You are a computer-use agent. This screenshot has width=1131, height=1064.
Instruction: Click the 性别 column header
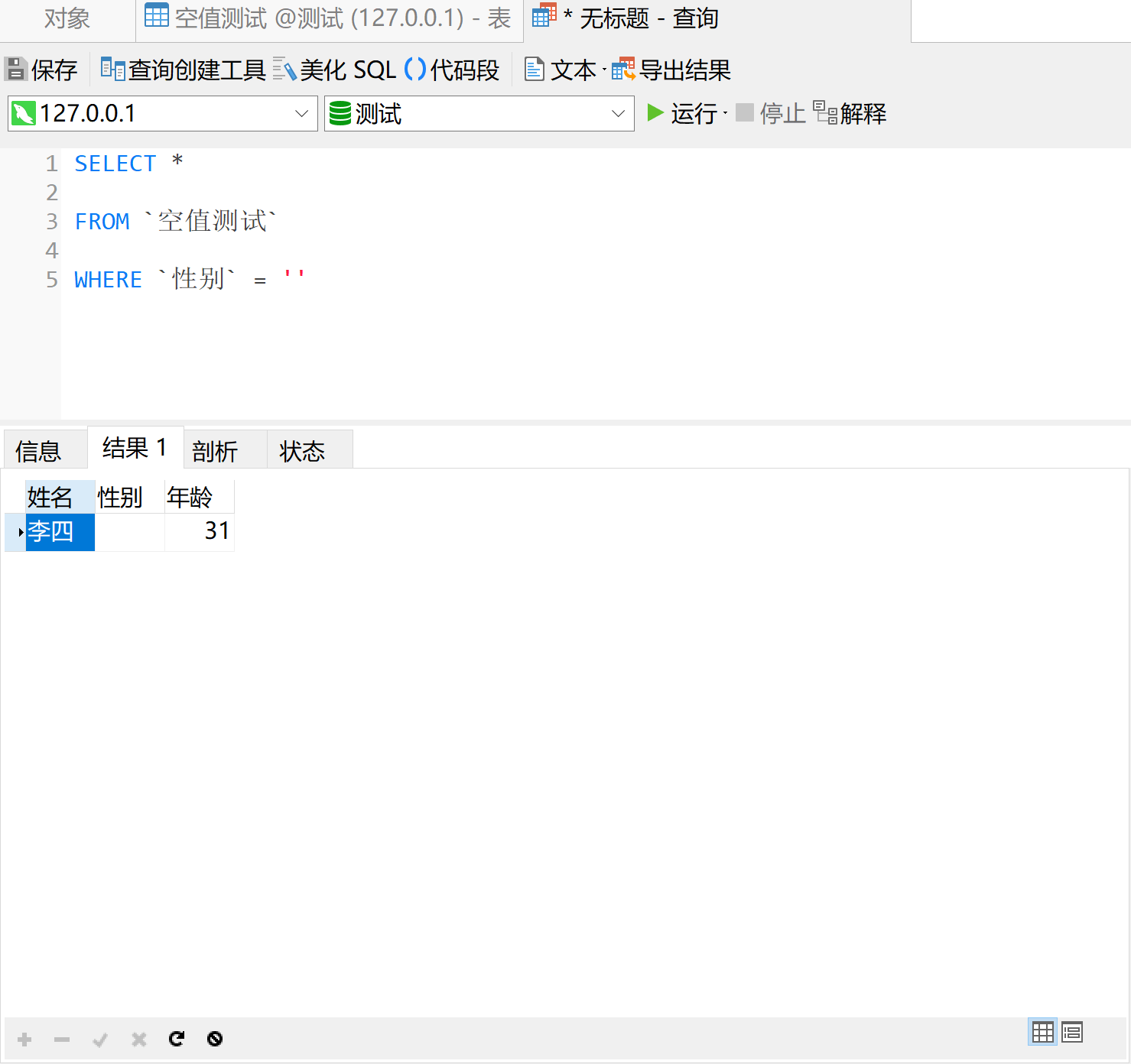pos(121,498)
